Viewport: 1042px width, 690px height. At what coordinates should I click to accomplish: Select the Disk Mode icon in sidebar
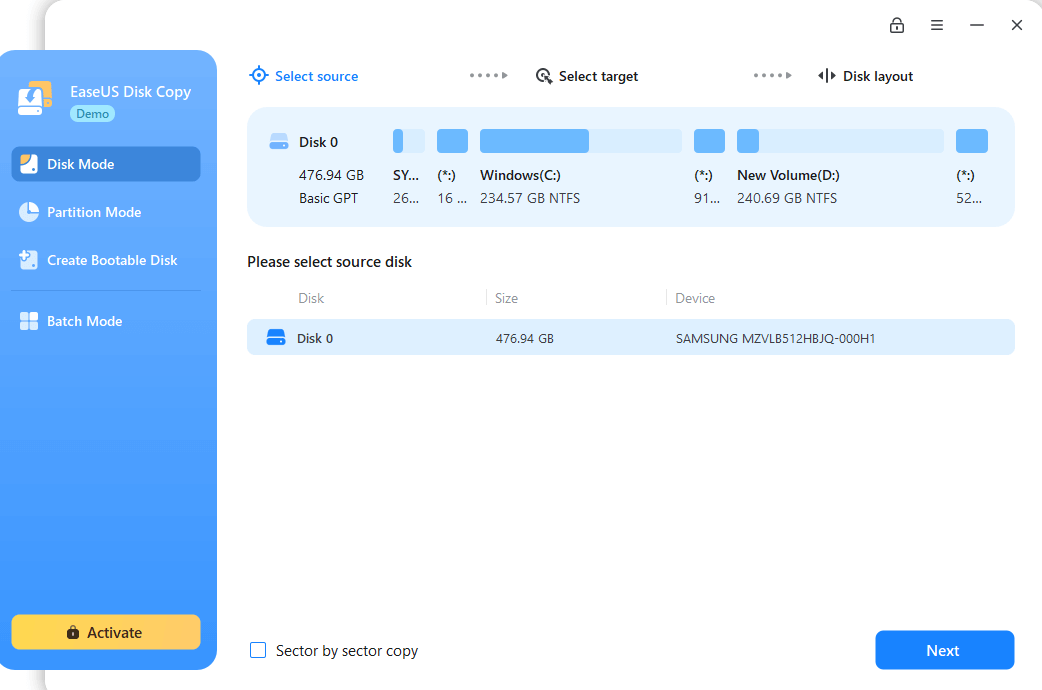[28, 163]
